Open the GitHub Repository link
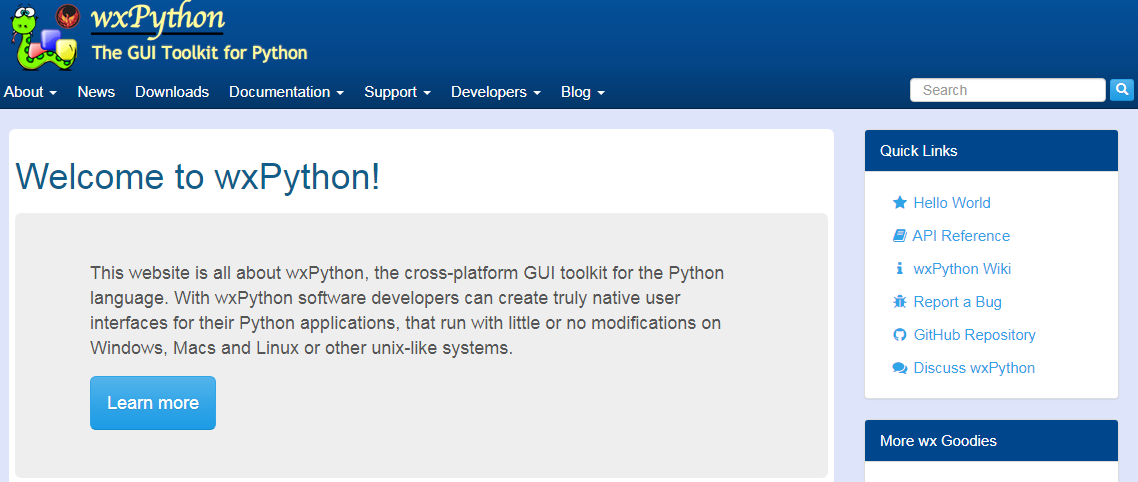The image size is (1138, 482). tap(974, 335)
